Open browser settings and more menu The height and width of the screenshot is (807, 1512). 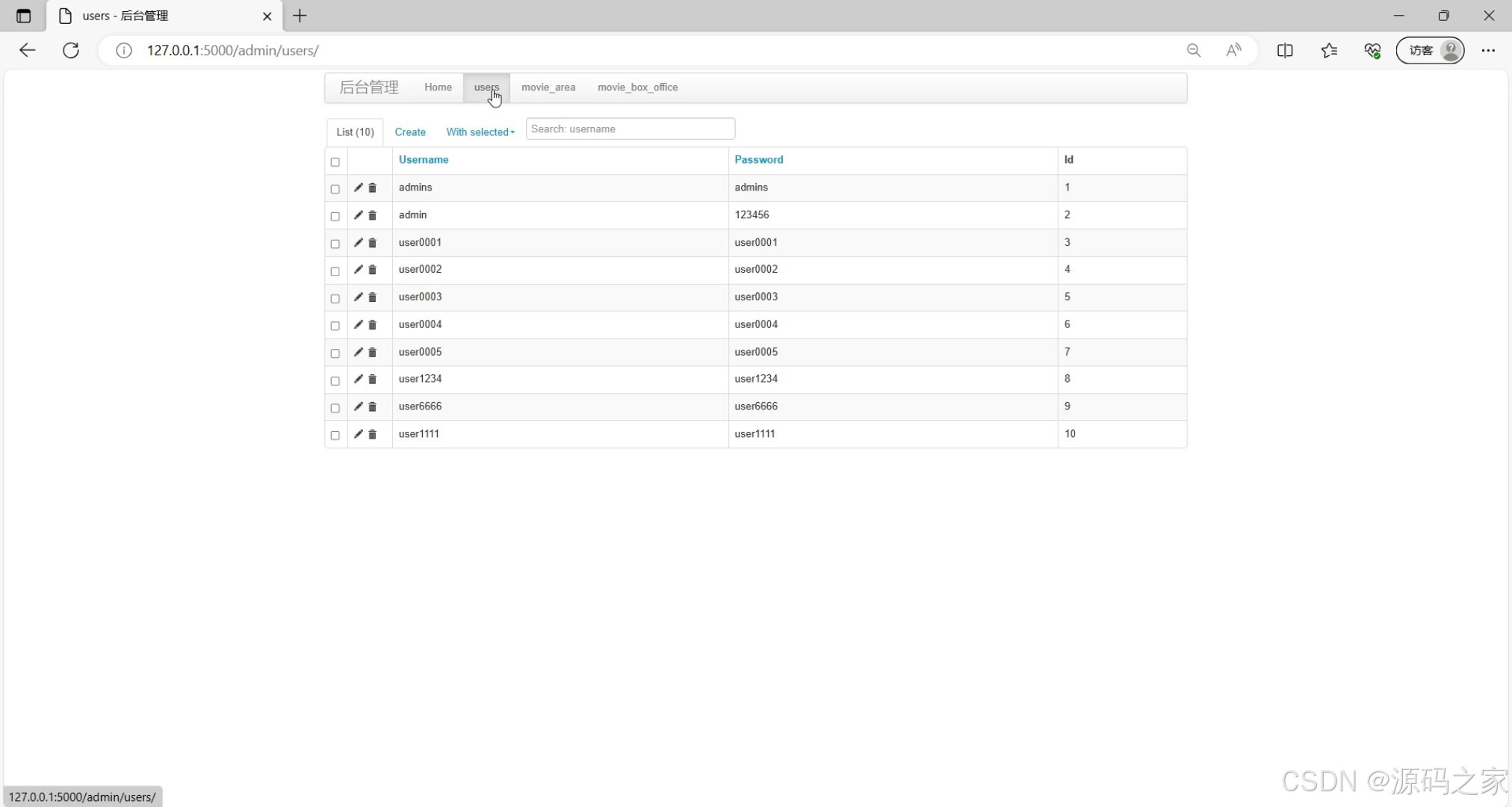[x=1488, y=50]
